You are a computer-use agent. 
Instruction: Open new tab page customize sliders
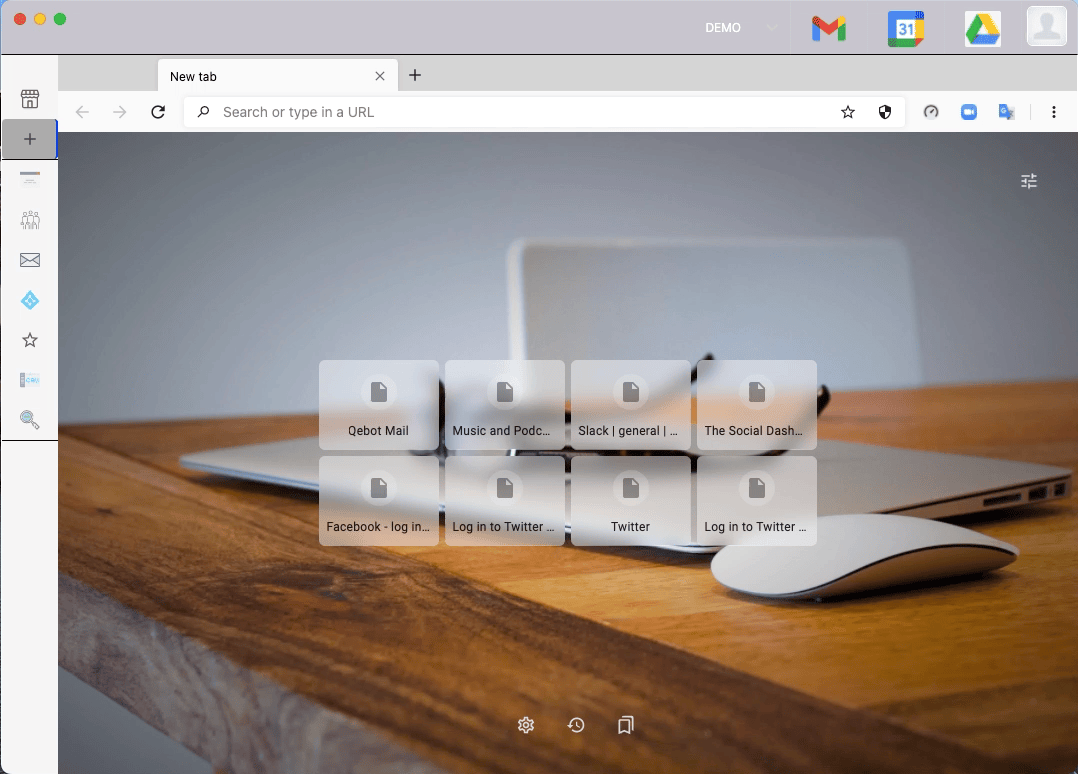pos(1029,181)
